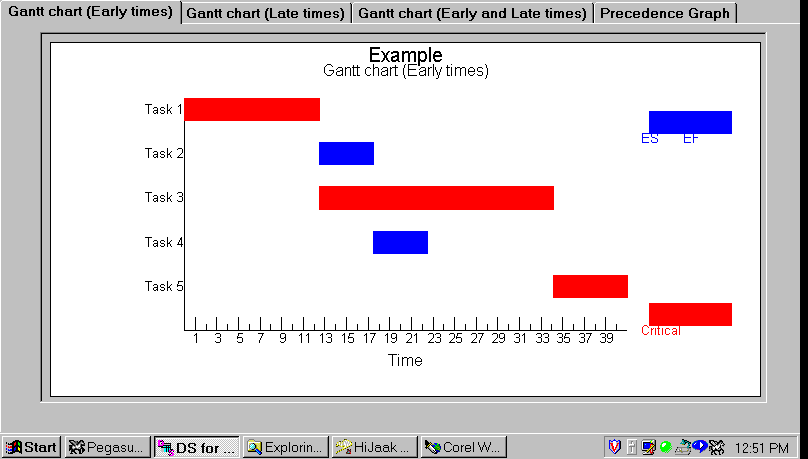Switch to the Exploring taskbar window
808x459 pixels.
tap(285, 447)
